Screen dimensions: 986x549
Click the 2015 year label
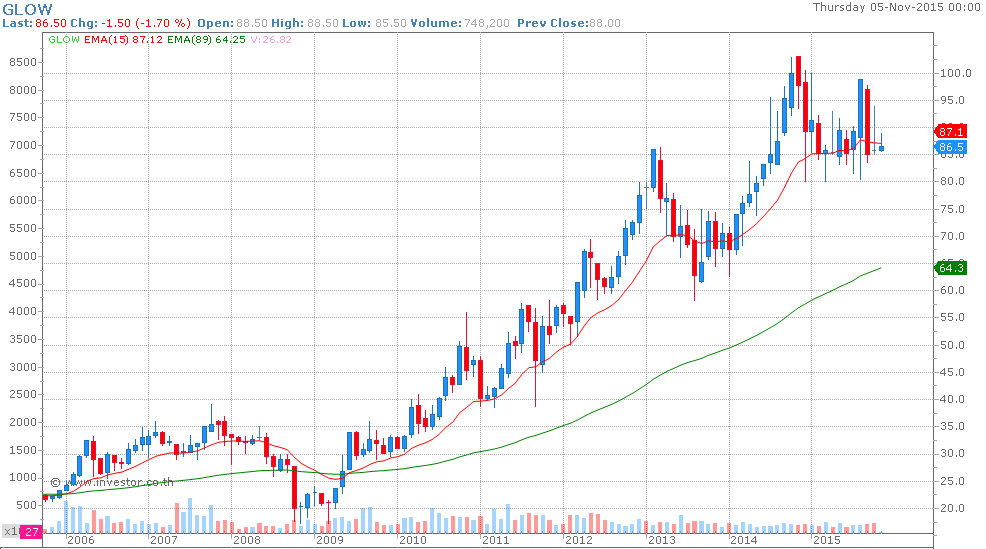pyautogui.click(x=826, y=540)
